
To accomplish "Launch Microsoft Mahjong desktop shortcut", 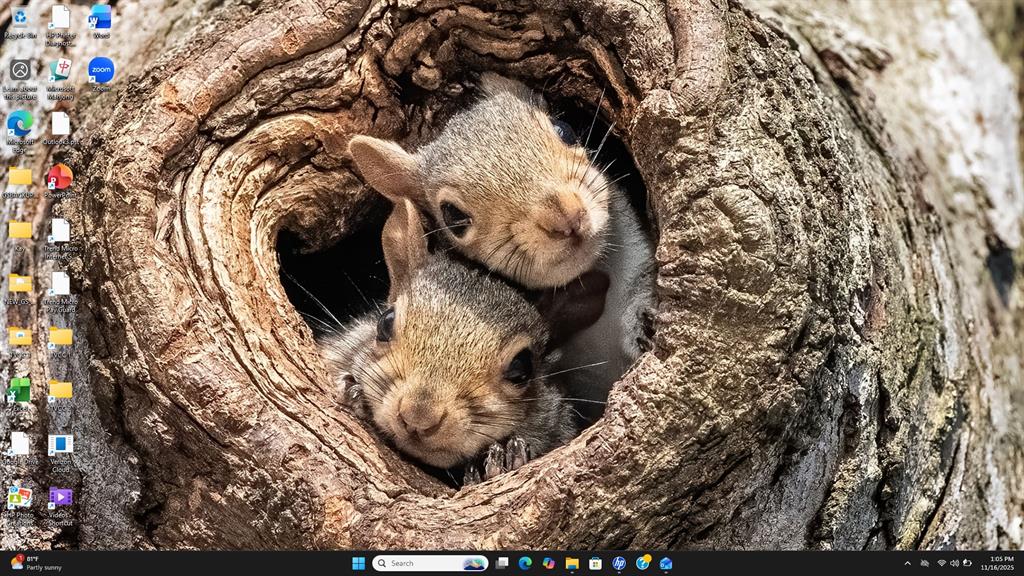I will [x=60, y=71].
